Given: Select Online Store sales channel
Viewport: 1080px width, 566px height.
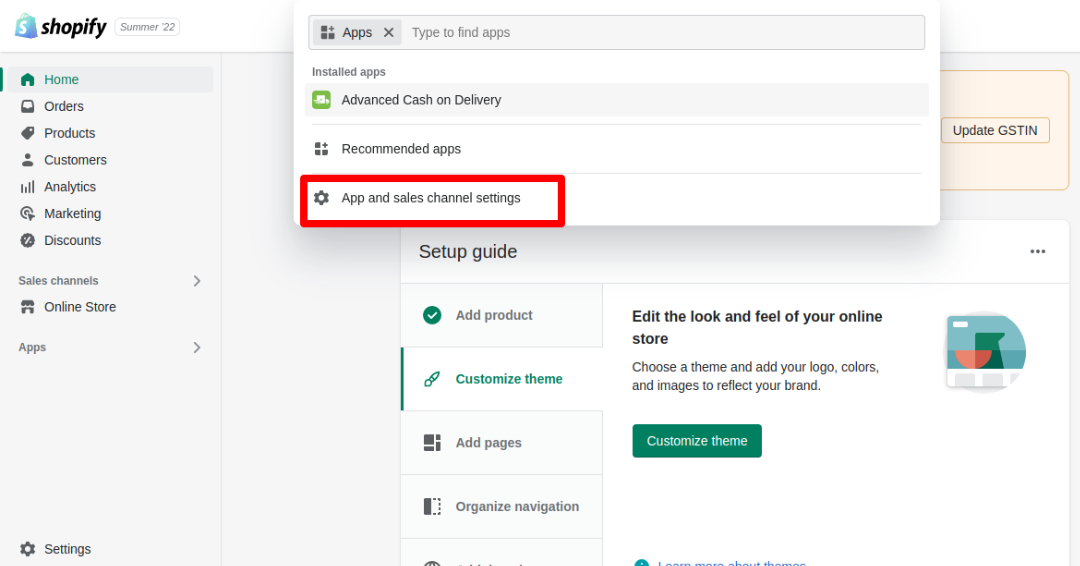Looking at the screenshot, I should (x=108, y=307).
